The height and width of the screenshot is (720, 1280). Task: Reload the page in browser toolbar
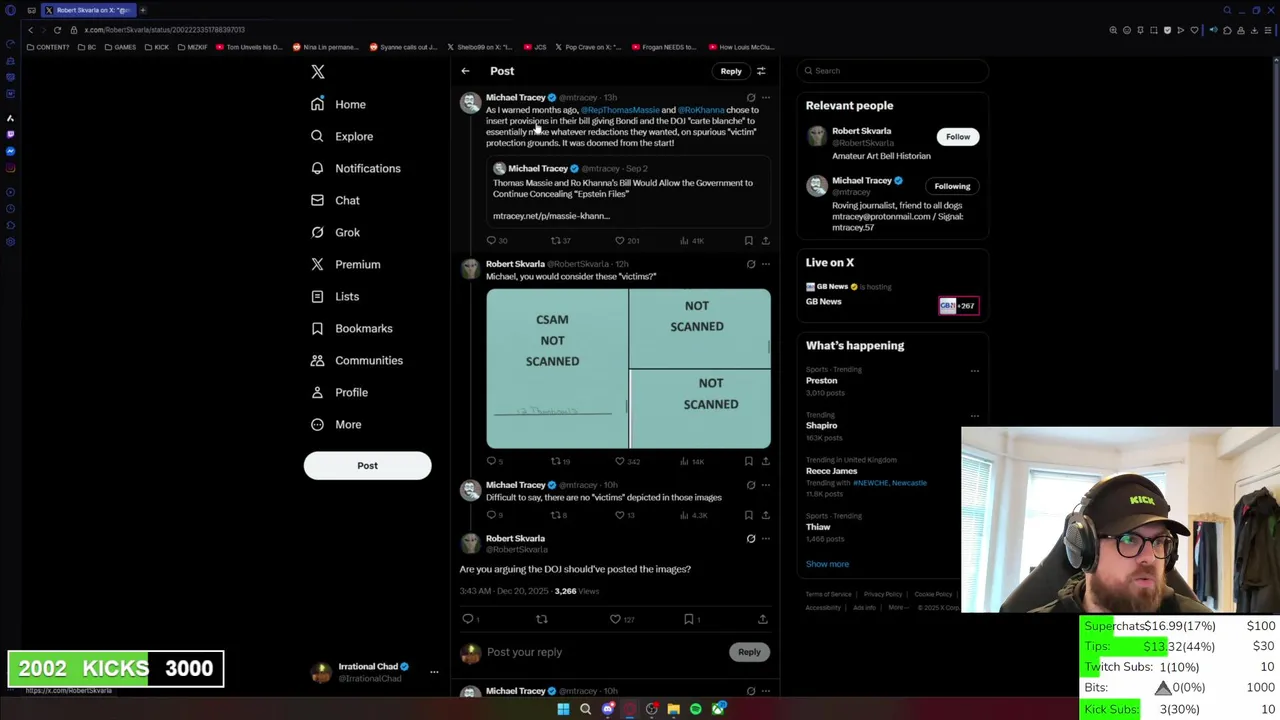(x=57, y=30)
